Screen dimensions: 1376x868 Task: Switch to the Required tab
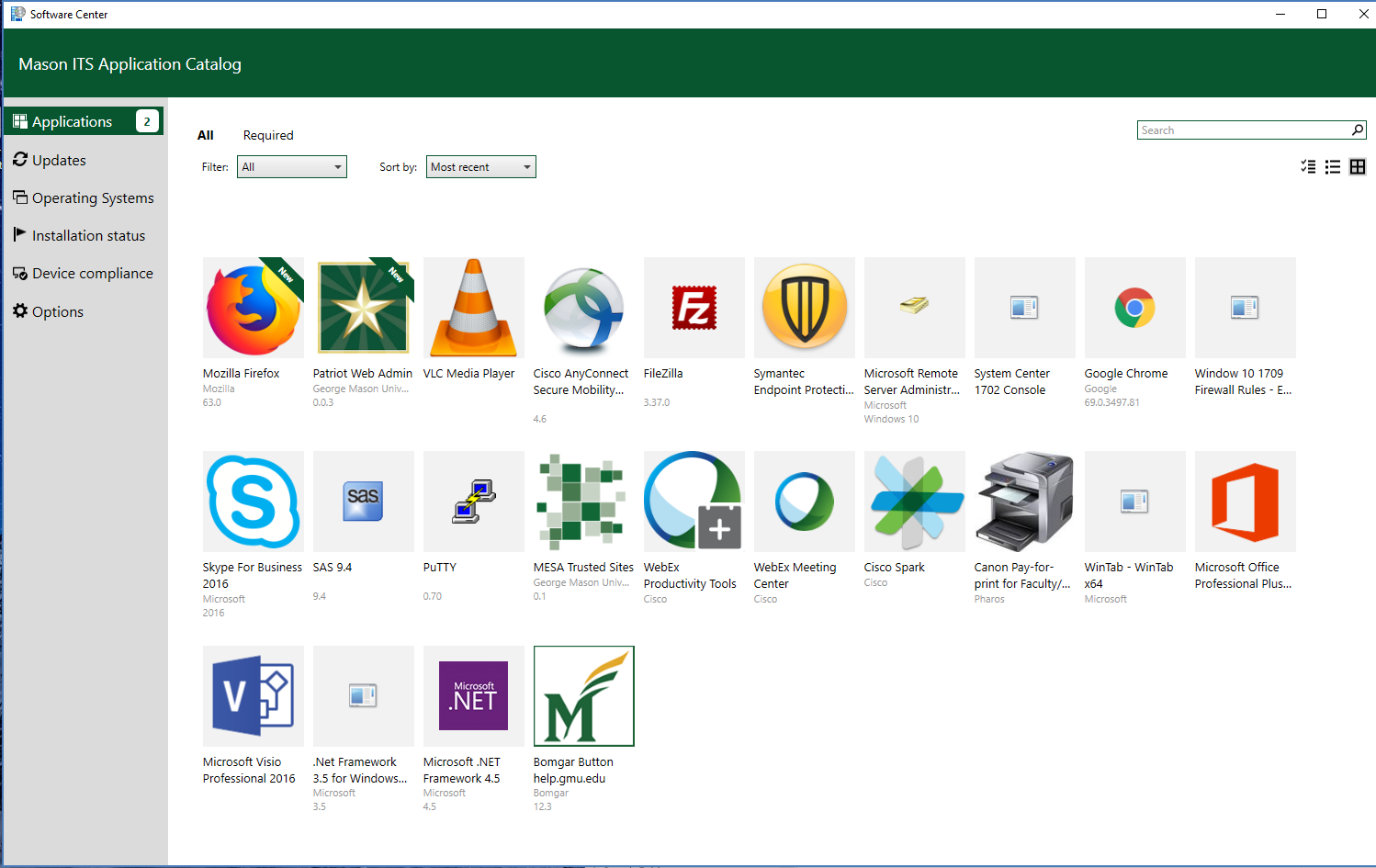click(x=267, y=135)
